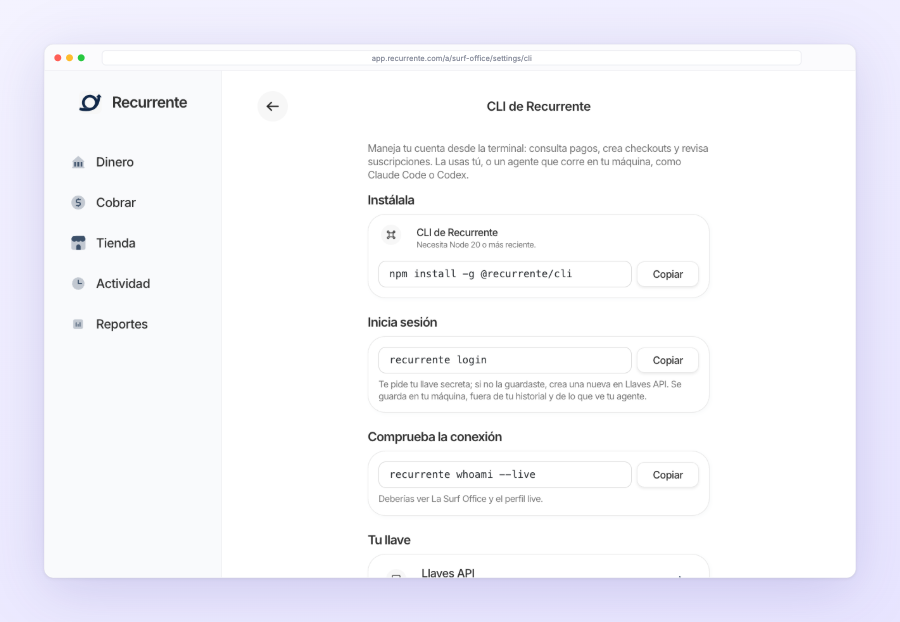The image size is (900, 622).
Task: Minimize the window with the yellow button
Action: point(69,58)
